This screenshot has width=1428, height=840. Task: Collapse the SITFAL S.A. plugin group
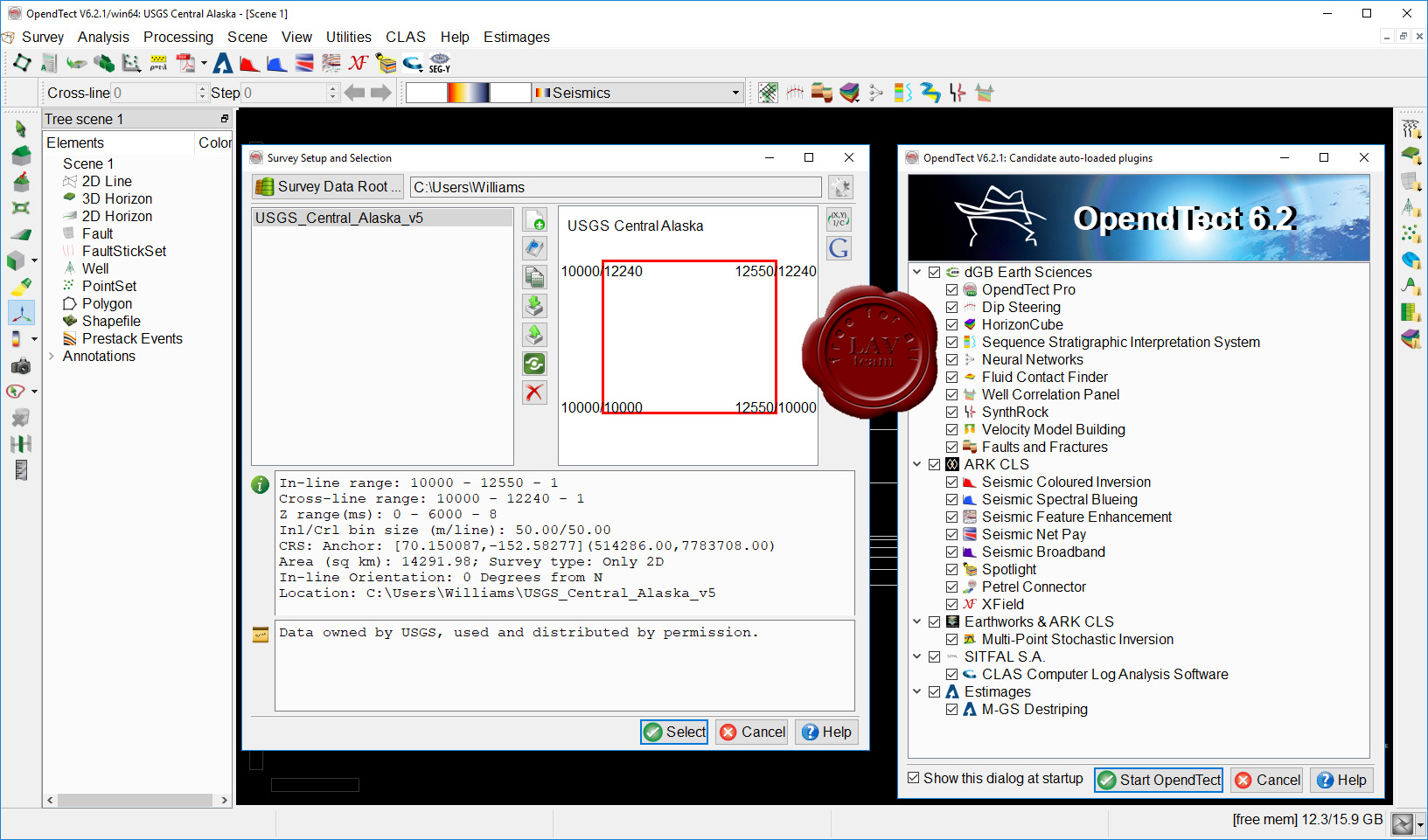pyautogui.click(x=917, y=657)
